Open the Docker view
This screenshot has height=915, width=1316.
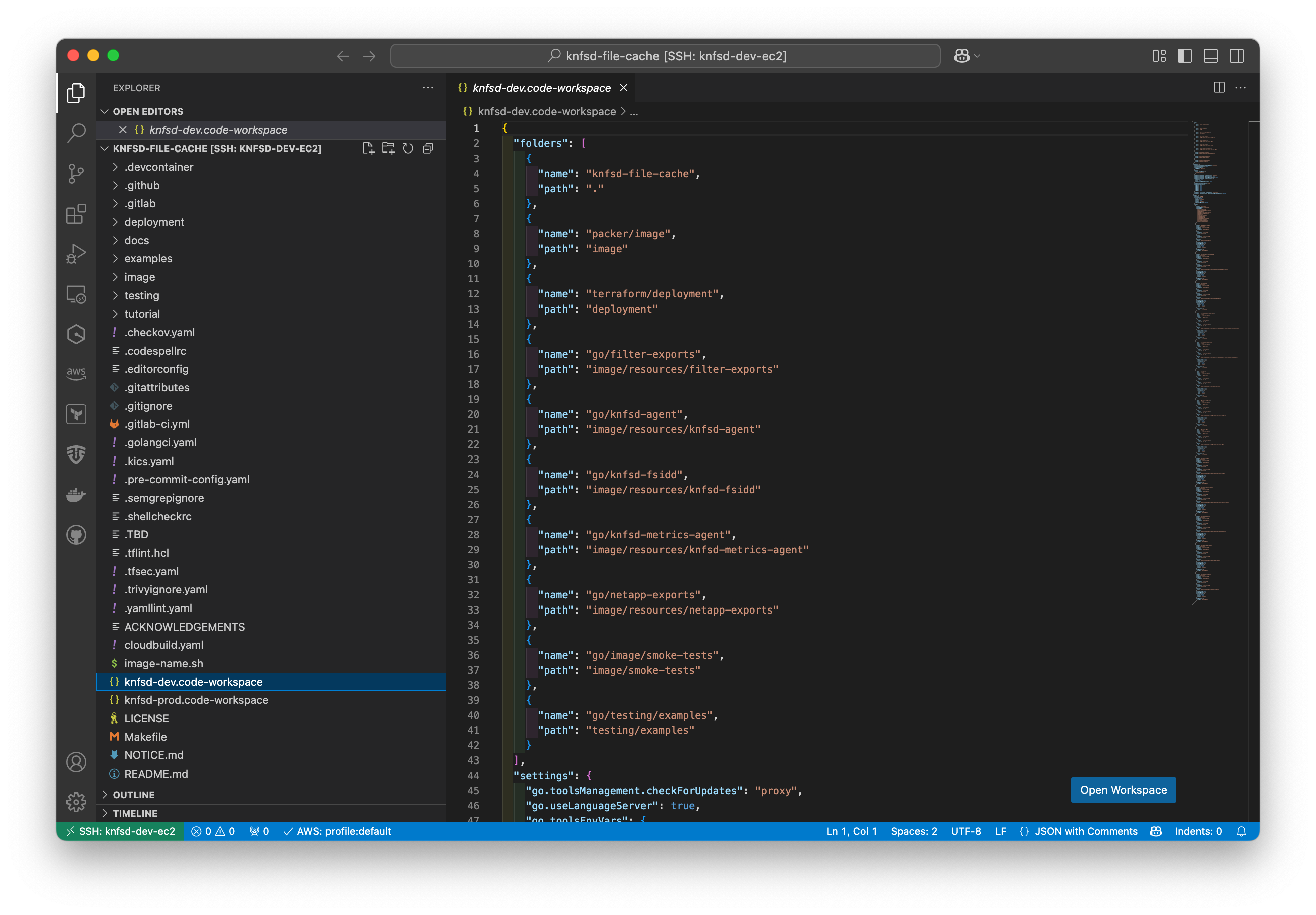(76, 494)
